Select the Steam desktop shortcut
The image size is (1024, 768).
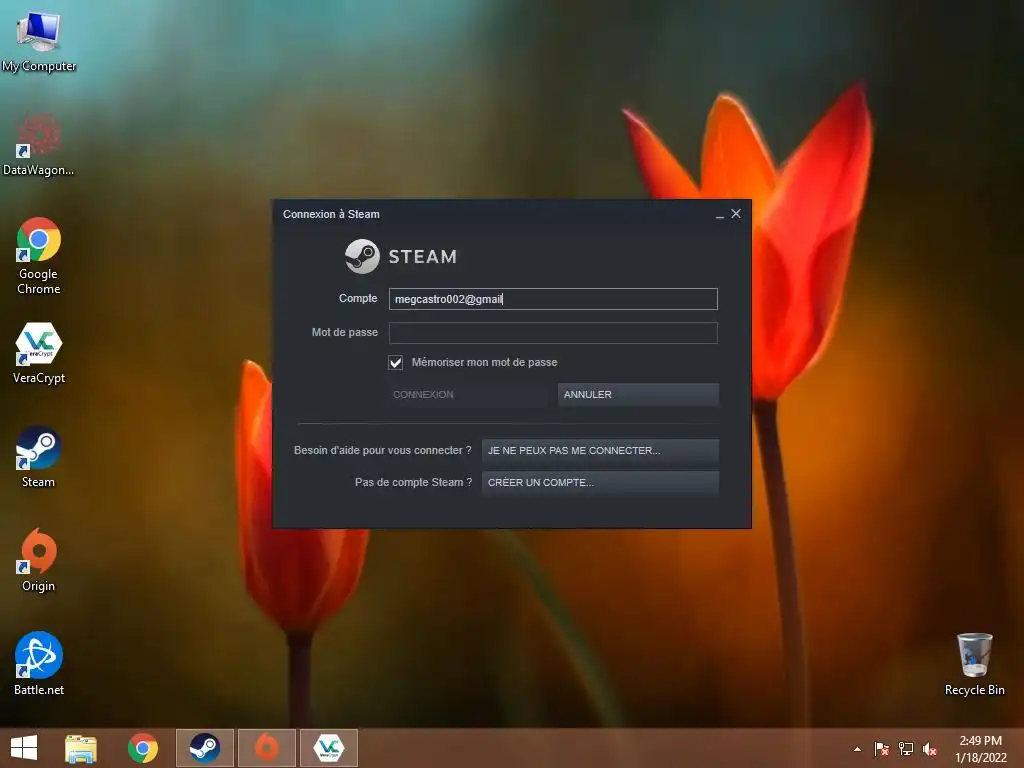(39, 456)
